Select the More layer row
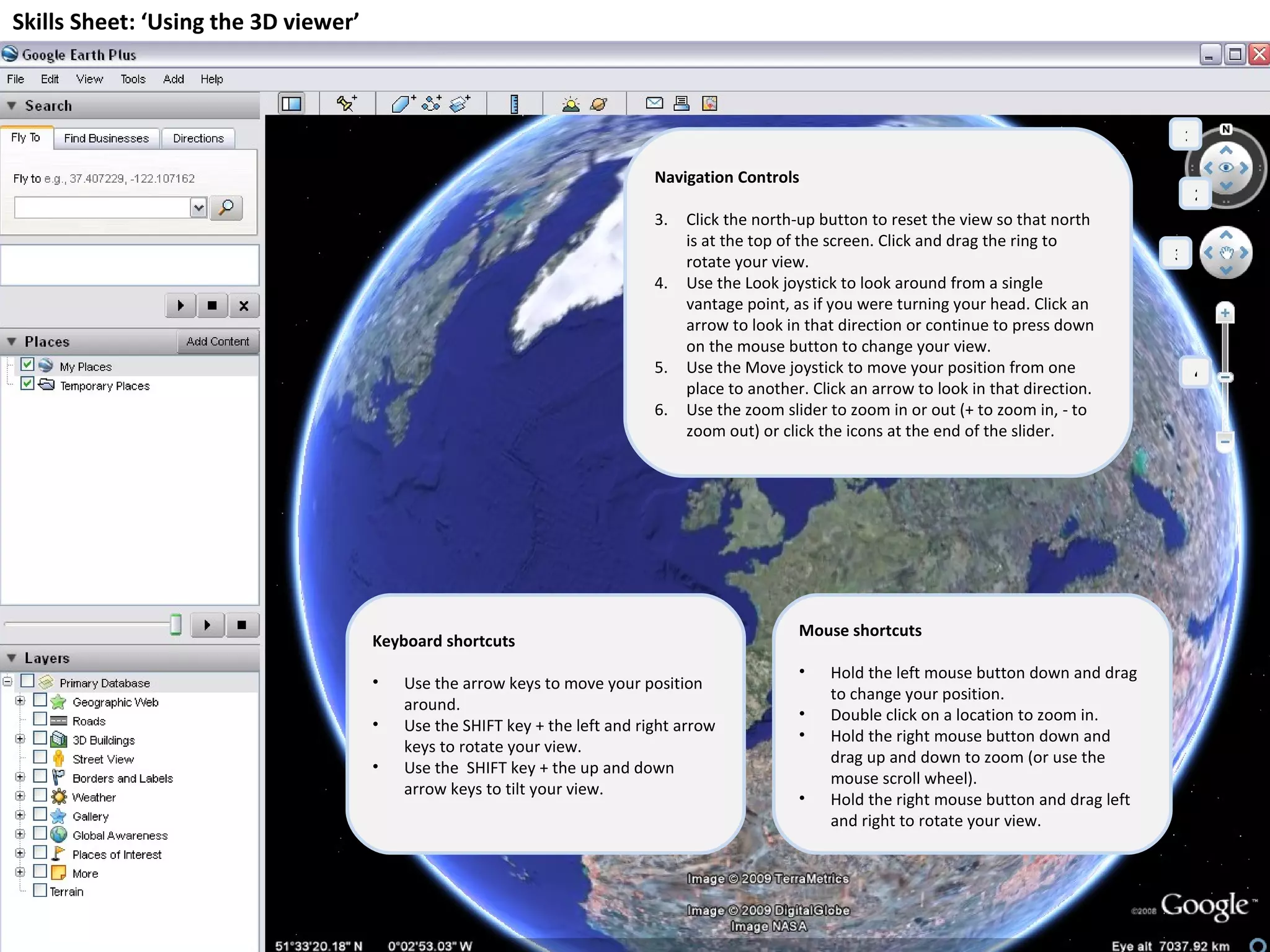The height and width of the screenshot is (952, 1270). (85, 873)
